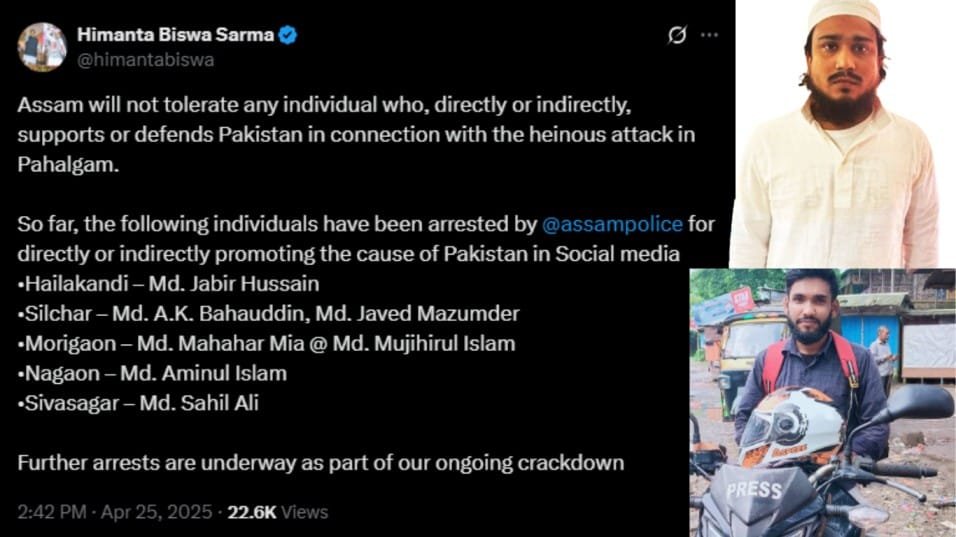956x537 pixels.
Task: Click the Grok slashed-circle icon
Action: point(677,36)
